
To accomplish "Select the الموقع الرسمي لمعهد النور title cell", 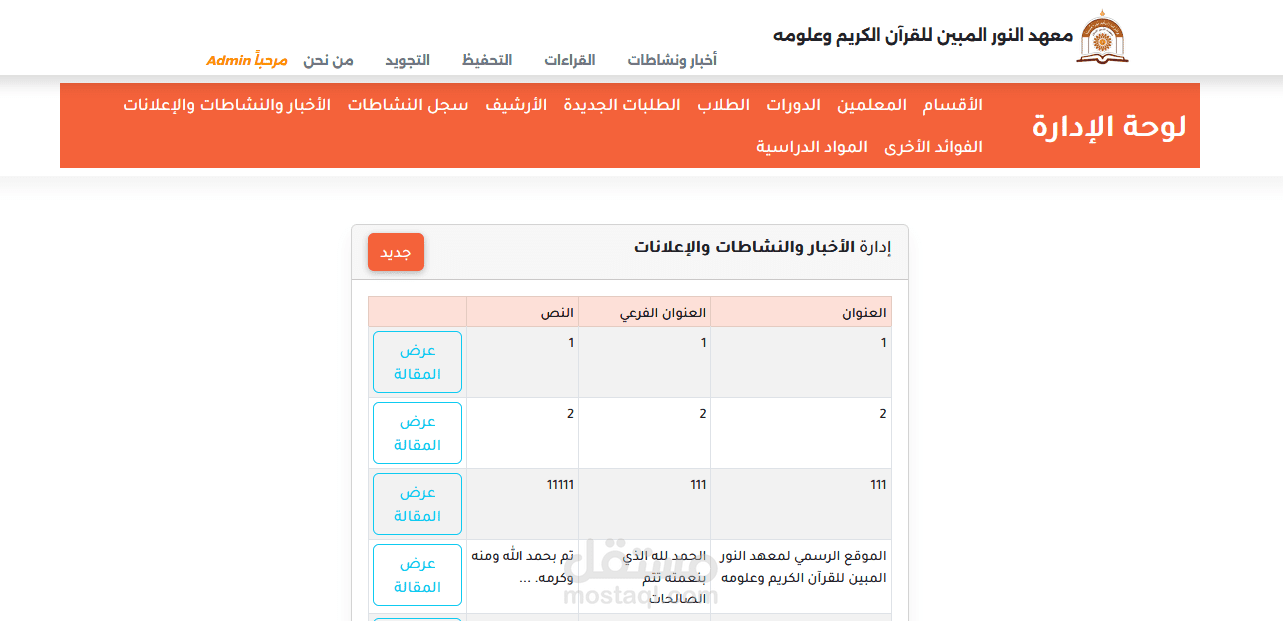I will point(801,576).
